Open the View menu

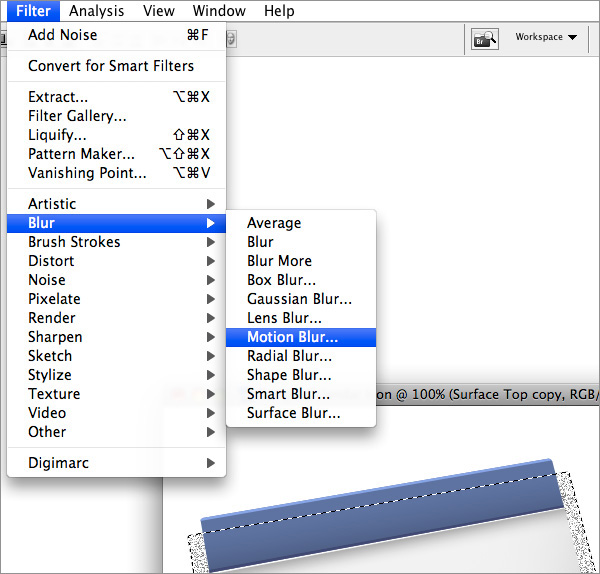pyautogui.click(x=159, y=11)
